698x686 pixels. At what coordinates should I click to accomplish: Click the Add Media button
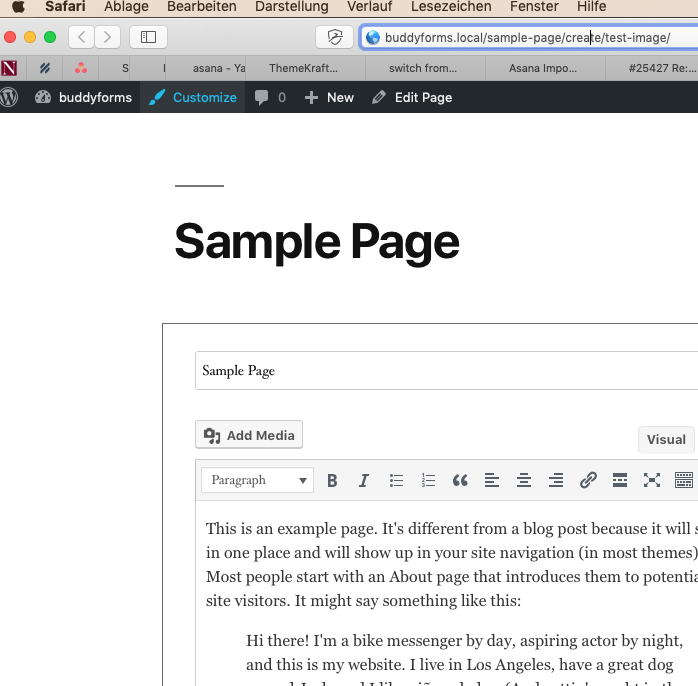249,434
